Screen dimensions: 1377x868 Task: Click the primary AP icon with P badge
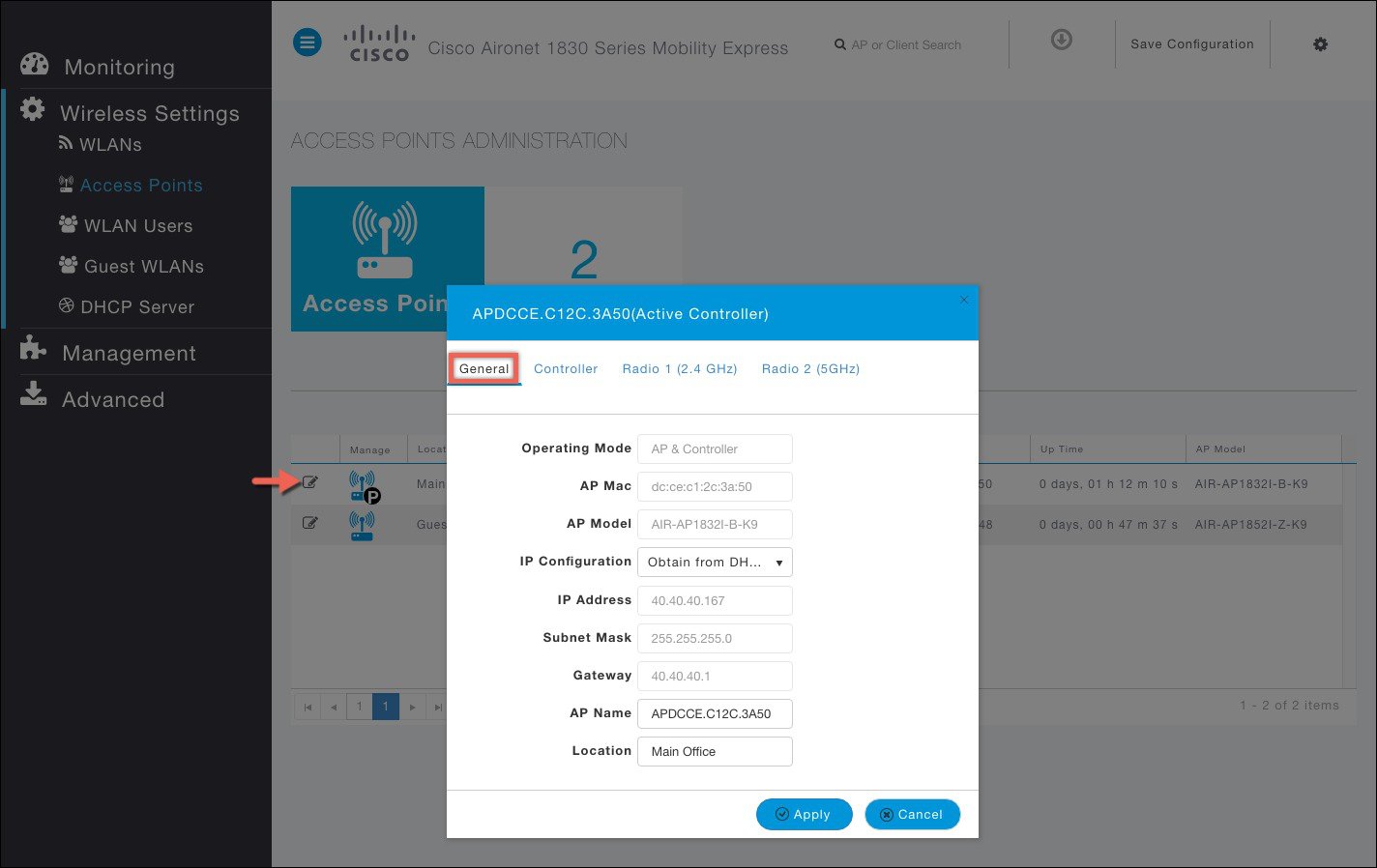[x=365, y=486]
